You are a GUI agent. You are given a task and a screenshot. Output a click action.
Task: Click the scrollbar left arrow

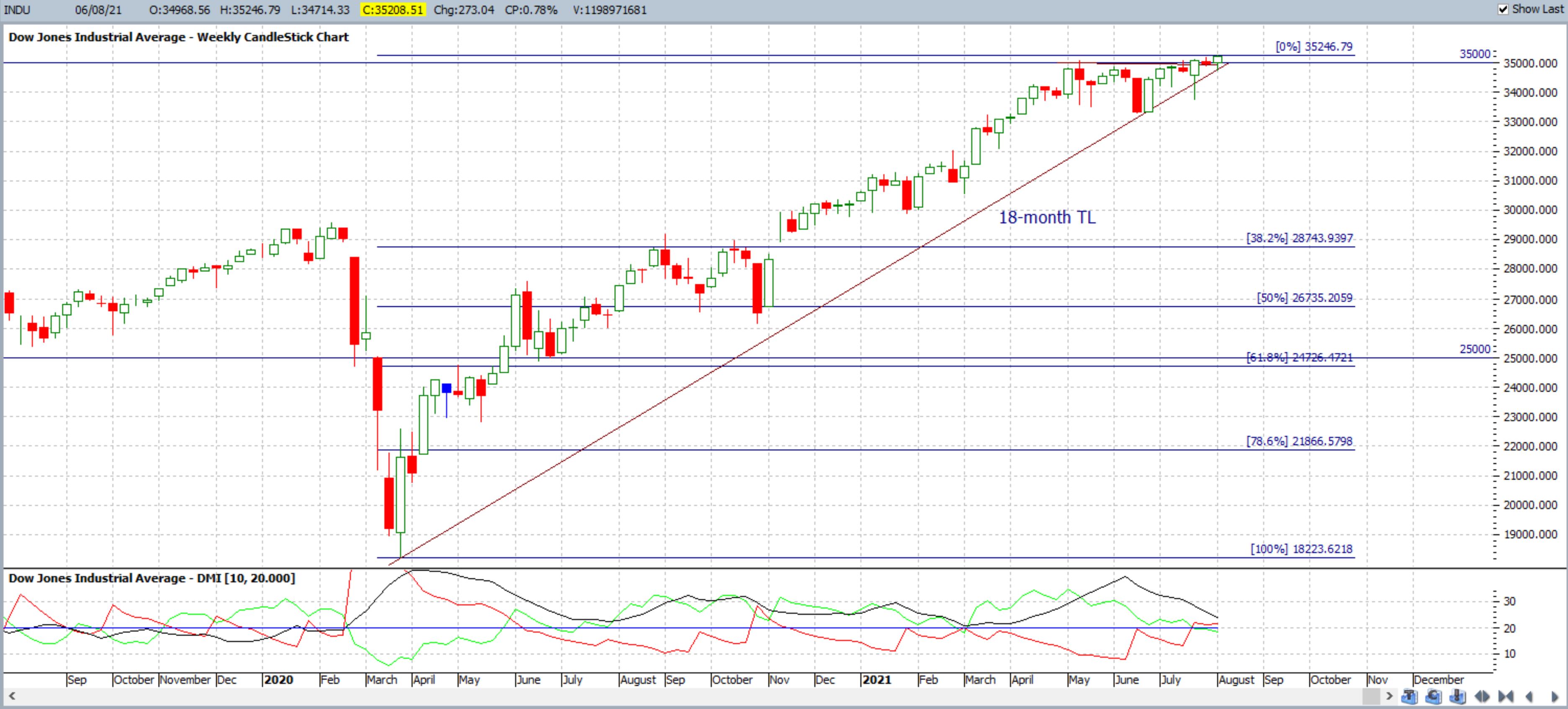point(12,696)
